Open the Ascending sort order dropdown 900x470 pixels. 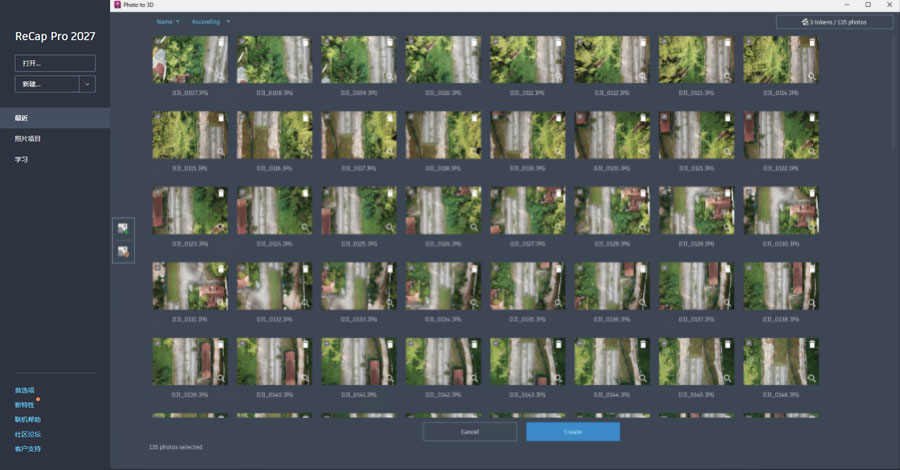click(x=211, y=22)
